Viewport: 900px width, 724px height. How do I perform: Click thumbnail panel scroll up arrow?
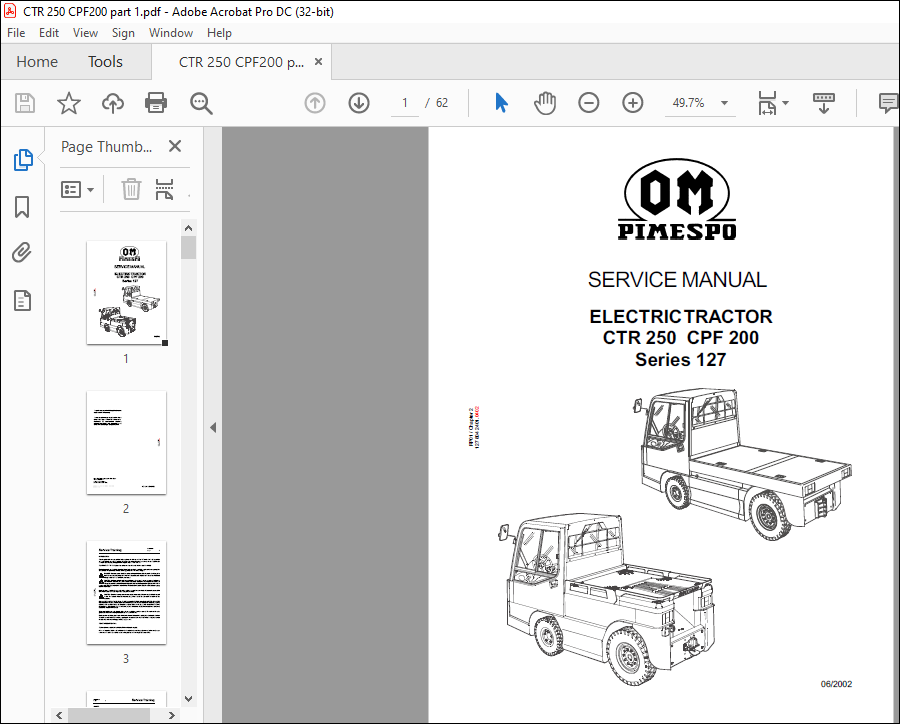188,228
